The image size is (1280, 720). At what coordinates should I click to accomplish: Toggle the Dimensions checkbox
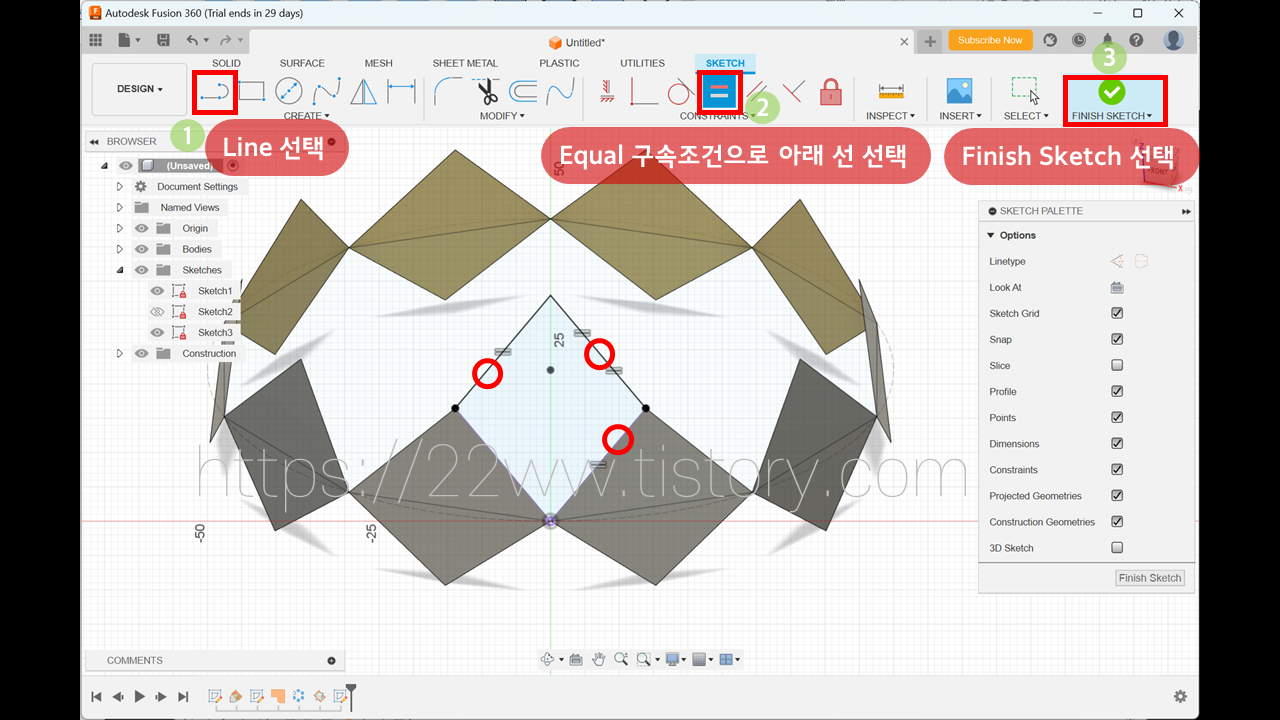click(x=1117, y=443)
